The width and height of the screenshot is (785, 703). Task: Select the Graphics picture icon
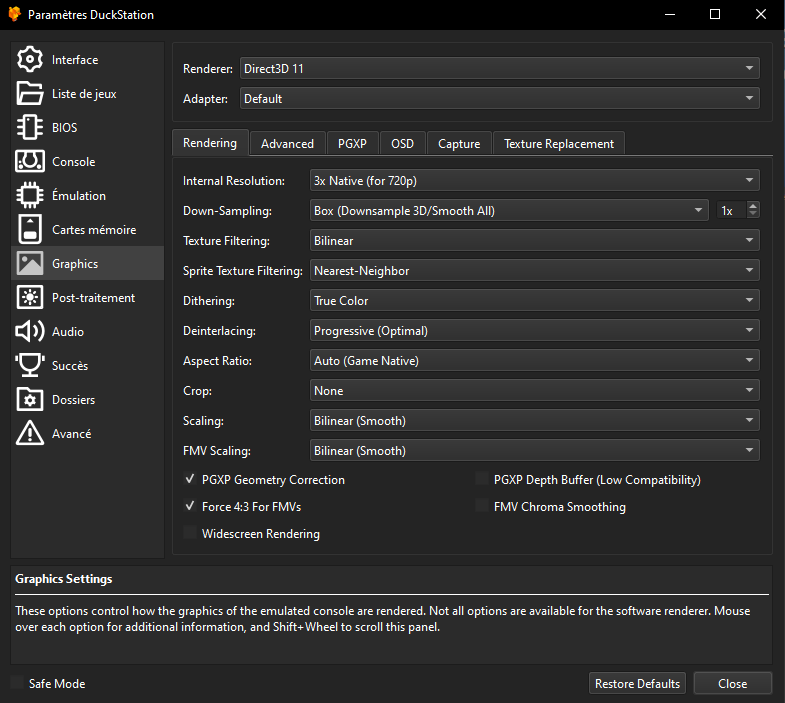tap(30, 263)
